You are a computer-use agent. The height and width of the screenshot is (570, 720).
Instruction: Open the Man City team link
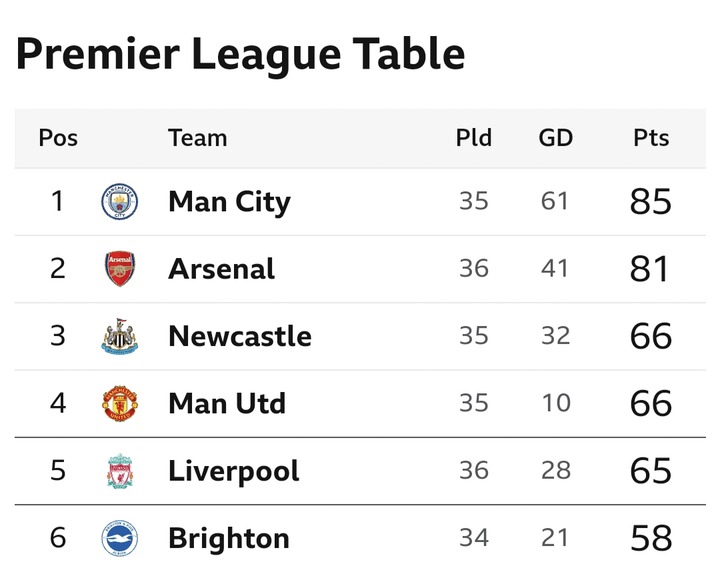pos(230,202)
